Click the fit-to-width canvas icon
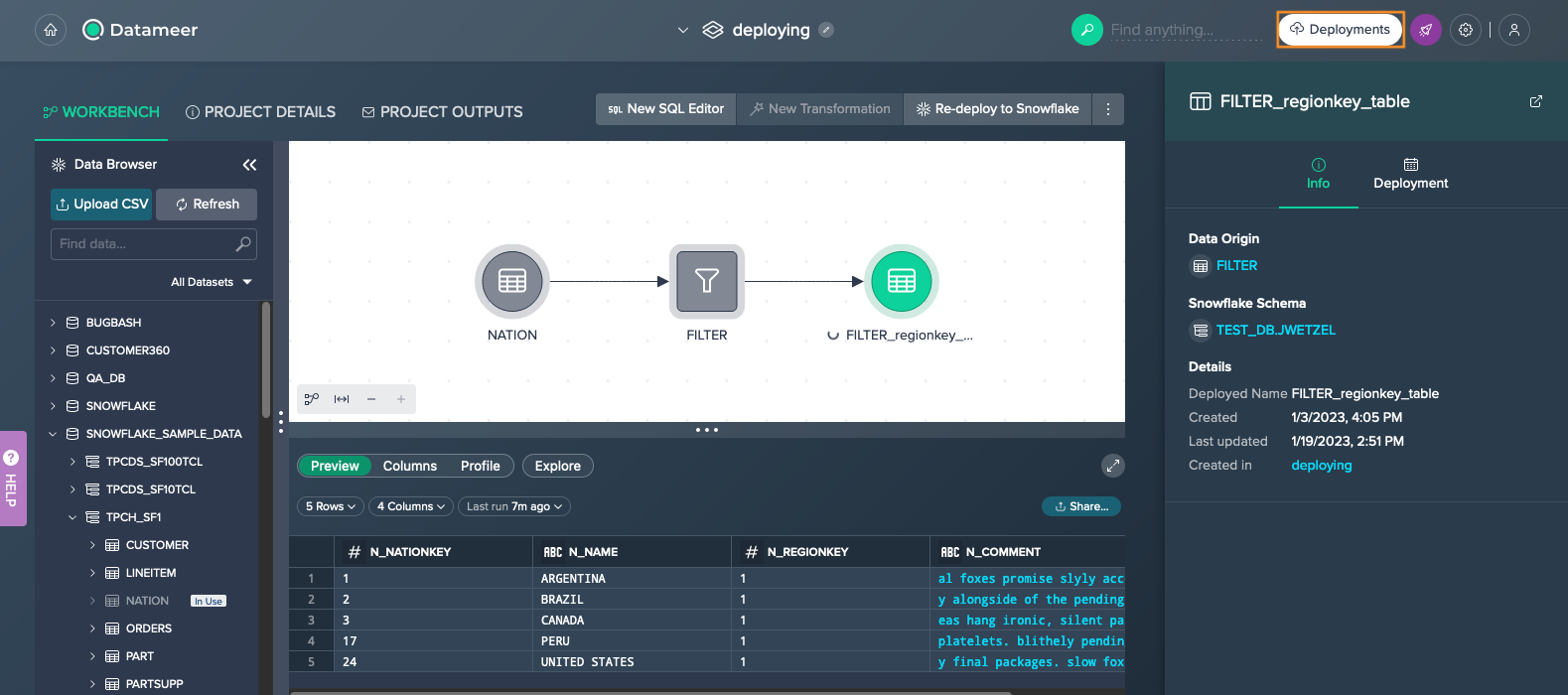 pos(342,399)
